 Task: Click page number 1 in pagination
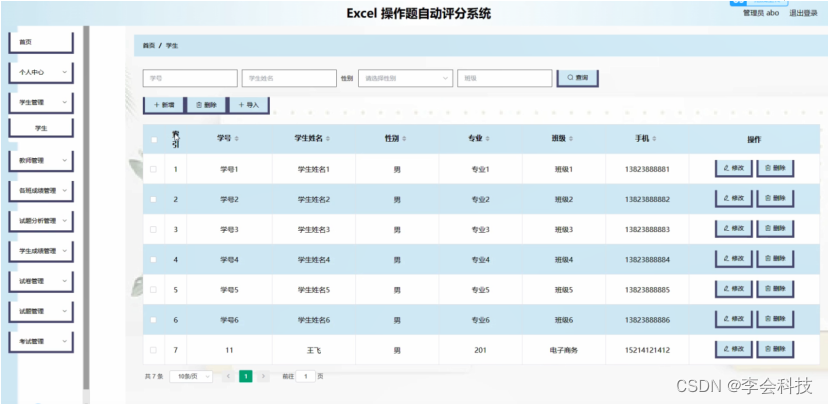246,377
